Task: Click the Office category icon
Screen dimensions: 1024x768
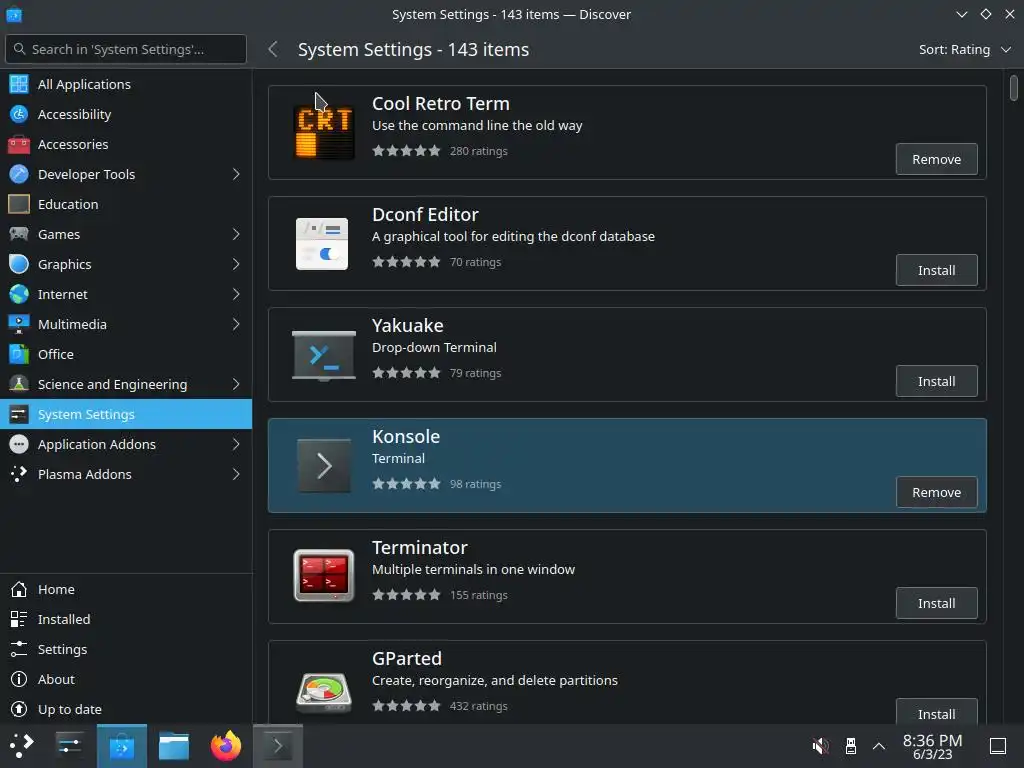Action: [19, 355]
